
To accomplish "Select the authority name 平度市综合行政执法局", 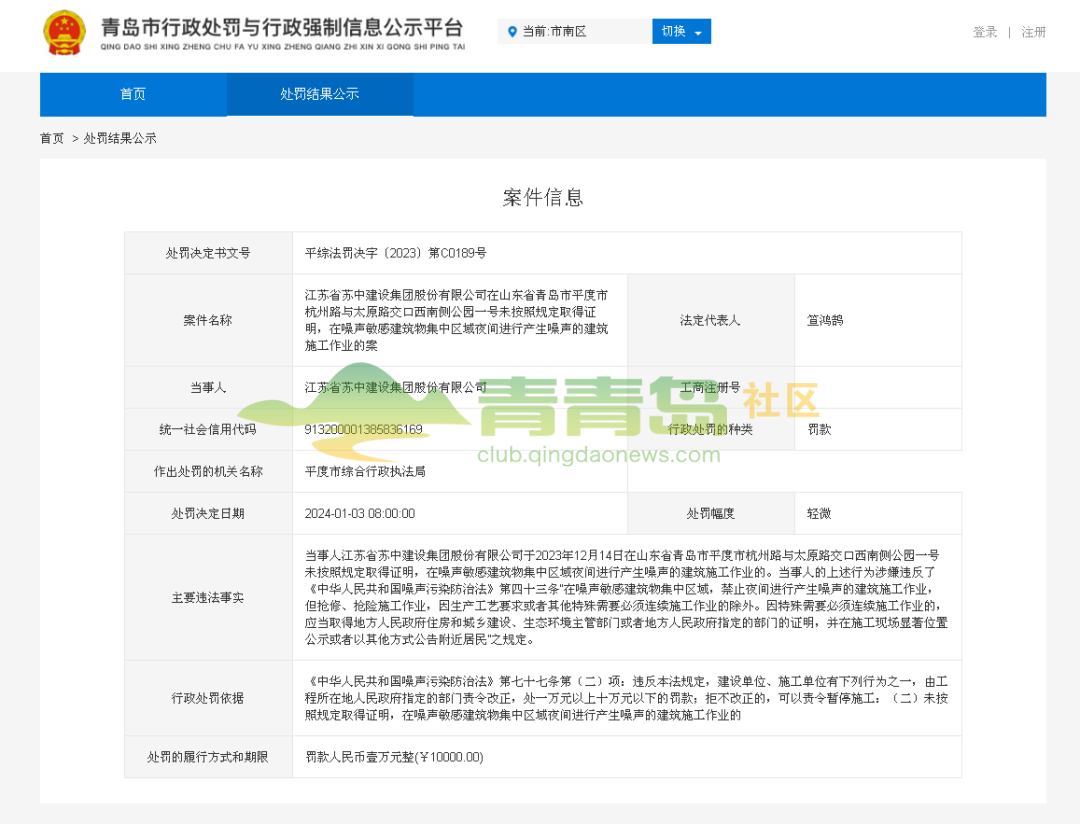I will [365, 471].
